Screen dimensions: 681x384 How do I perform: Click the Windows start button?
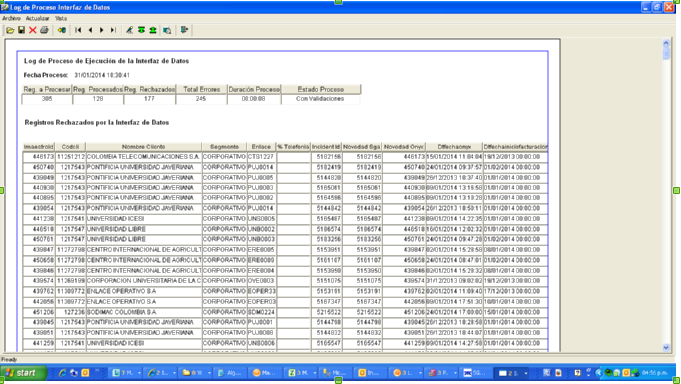click(x=23, y=373)
